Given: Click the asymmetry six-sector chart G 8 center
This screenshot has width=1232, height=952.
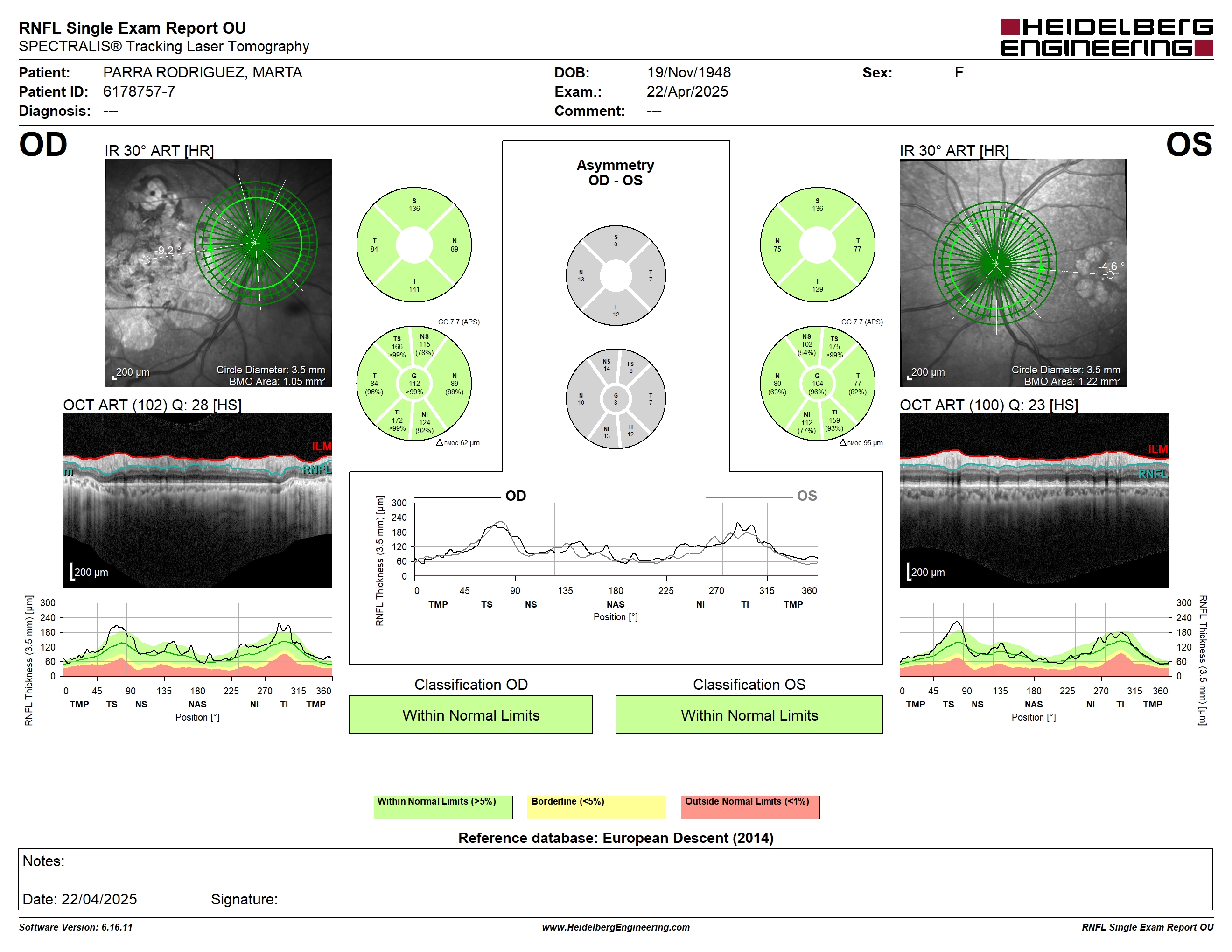Looking at the screenshot, I should pyautogui.click(x=616, y=399).
